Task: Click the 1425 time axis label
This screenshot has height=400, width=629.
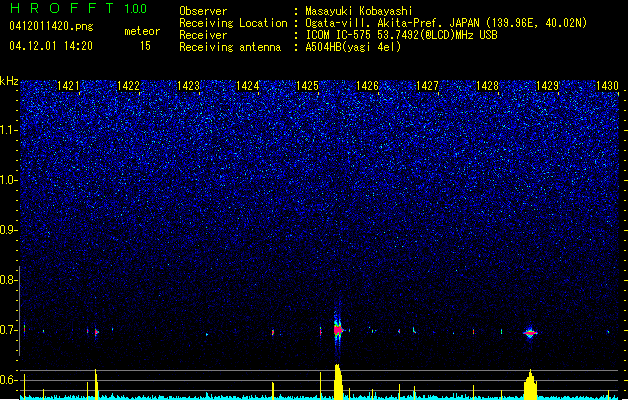Action: point(307,86)
